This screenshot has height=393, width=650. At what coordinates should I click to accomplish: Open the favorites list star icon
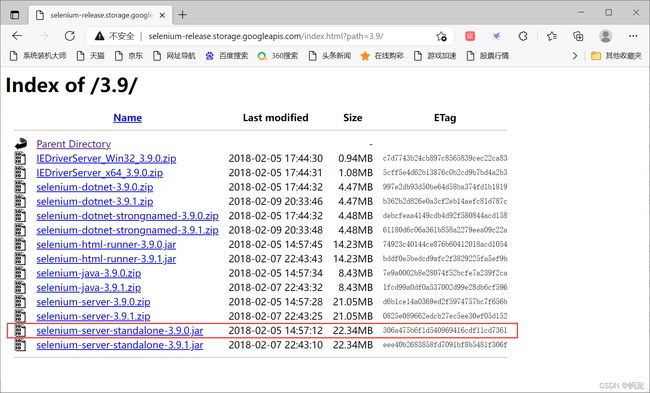(551, 36)
